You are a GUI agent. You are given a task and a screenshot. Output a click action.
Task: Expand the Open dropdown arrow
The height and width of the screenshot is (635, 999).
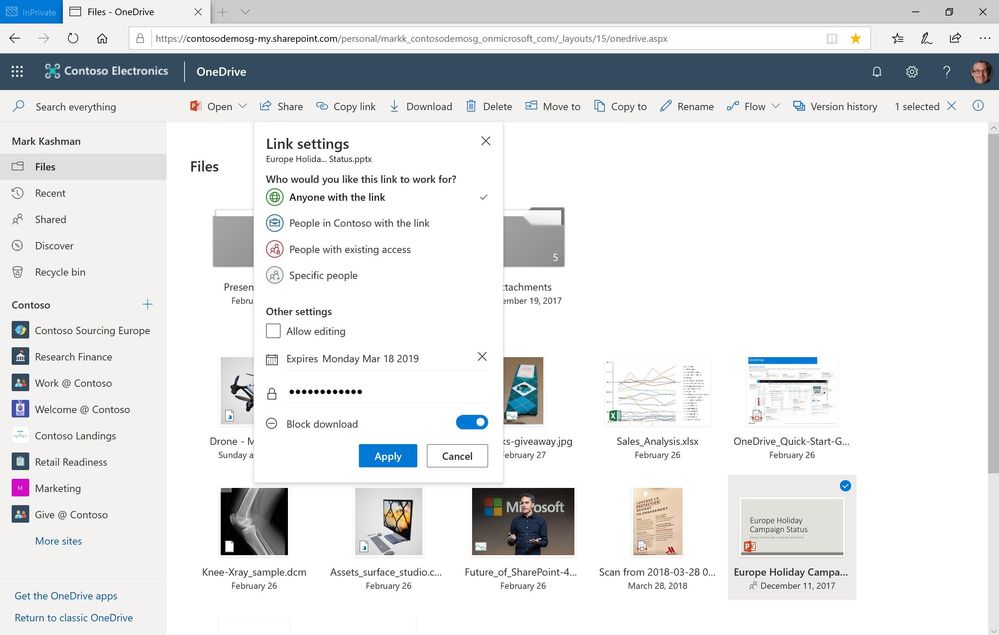(x=242, y=106)
